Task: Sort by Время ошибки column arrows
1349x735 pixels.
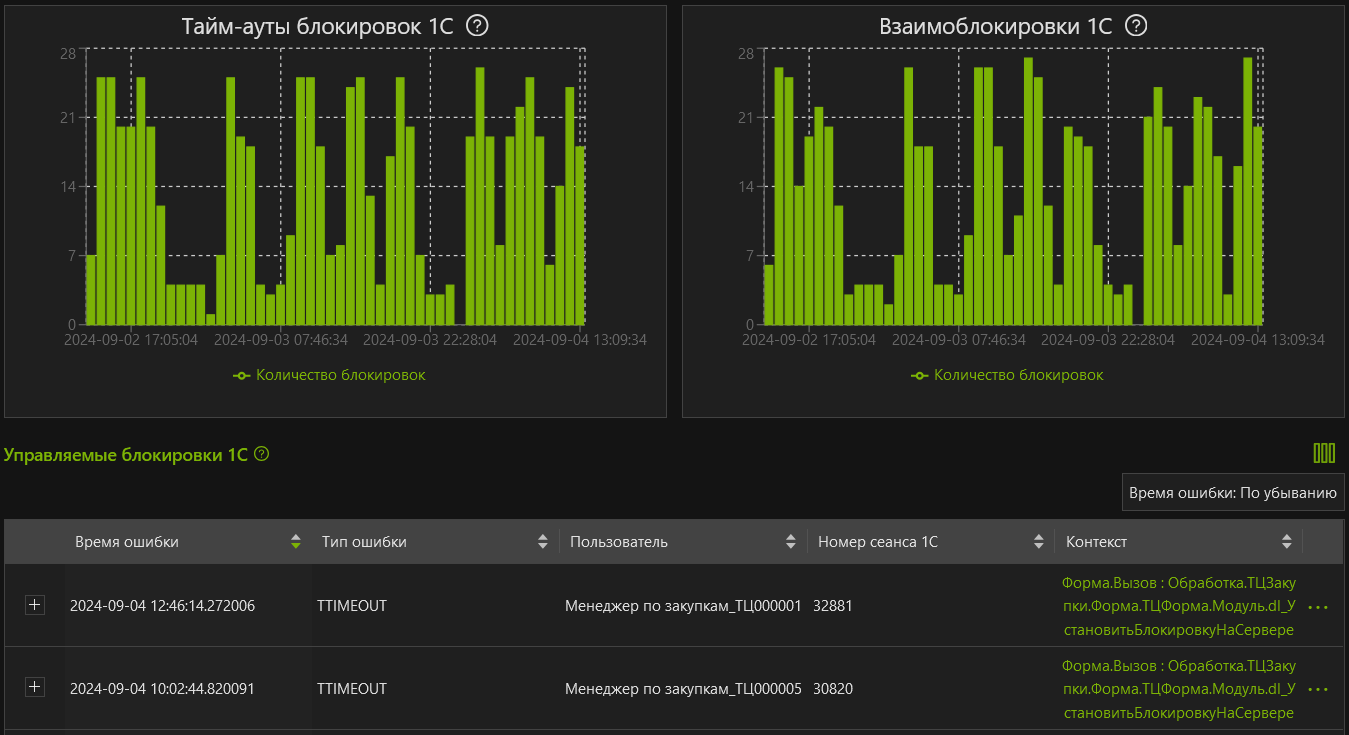Action: 295,542
